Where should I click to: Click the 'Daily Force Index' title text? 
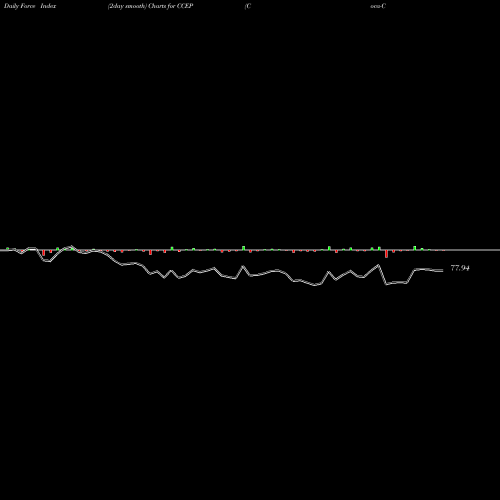[x=30, y=6]
